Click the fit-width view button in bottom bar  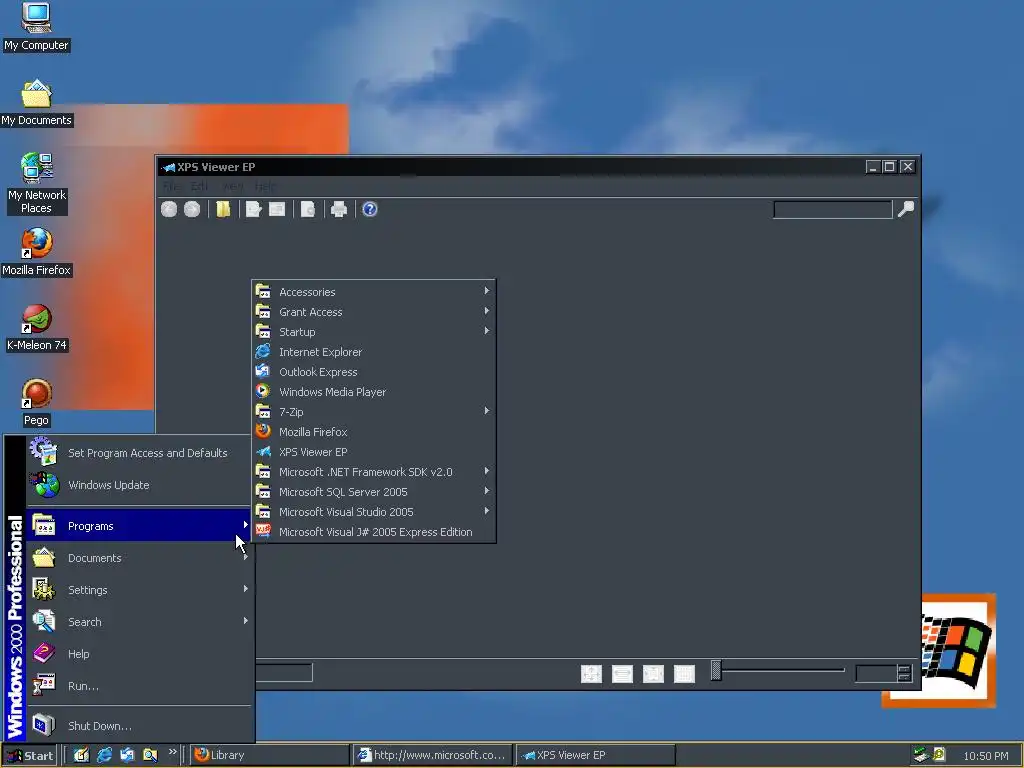point(622,673)
